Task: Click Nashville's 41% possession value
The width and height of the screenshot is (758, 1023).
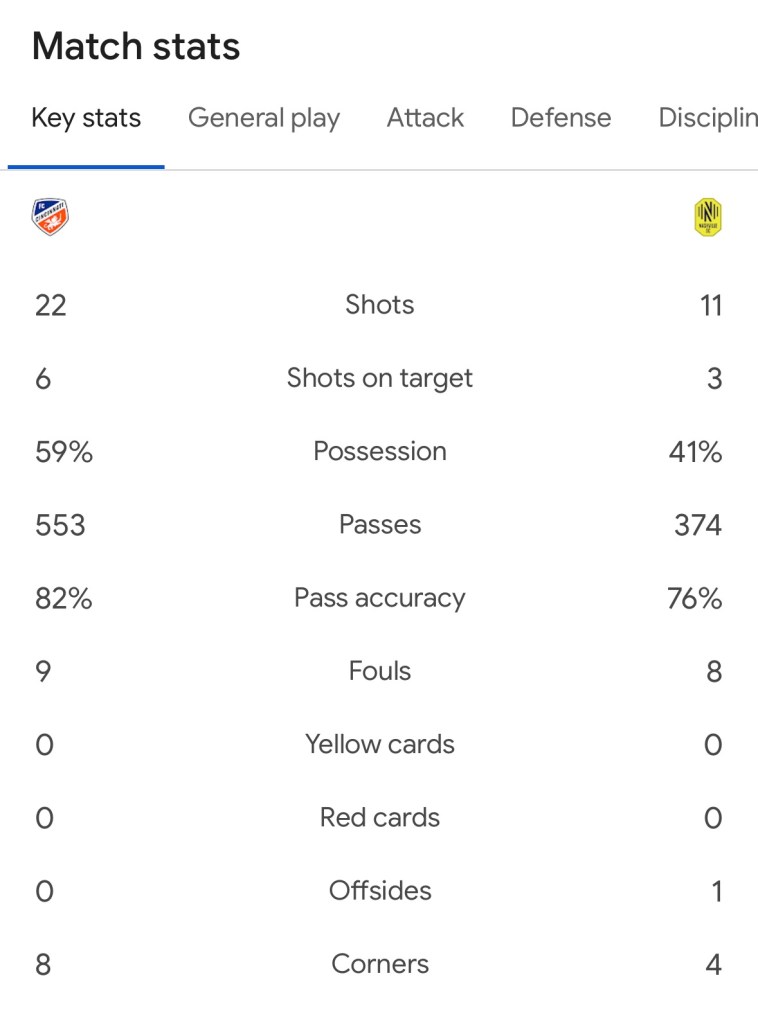Action: pyautogui.click(x=695, y=452)
